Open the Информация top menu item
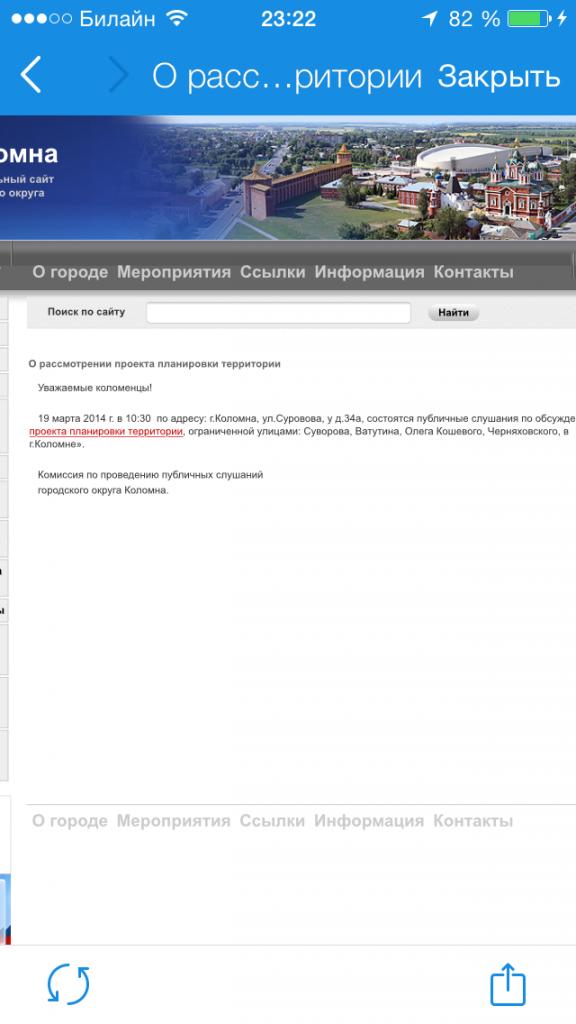This screenshot has height=1024, width=576. 369,272
